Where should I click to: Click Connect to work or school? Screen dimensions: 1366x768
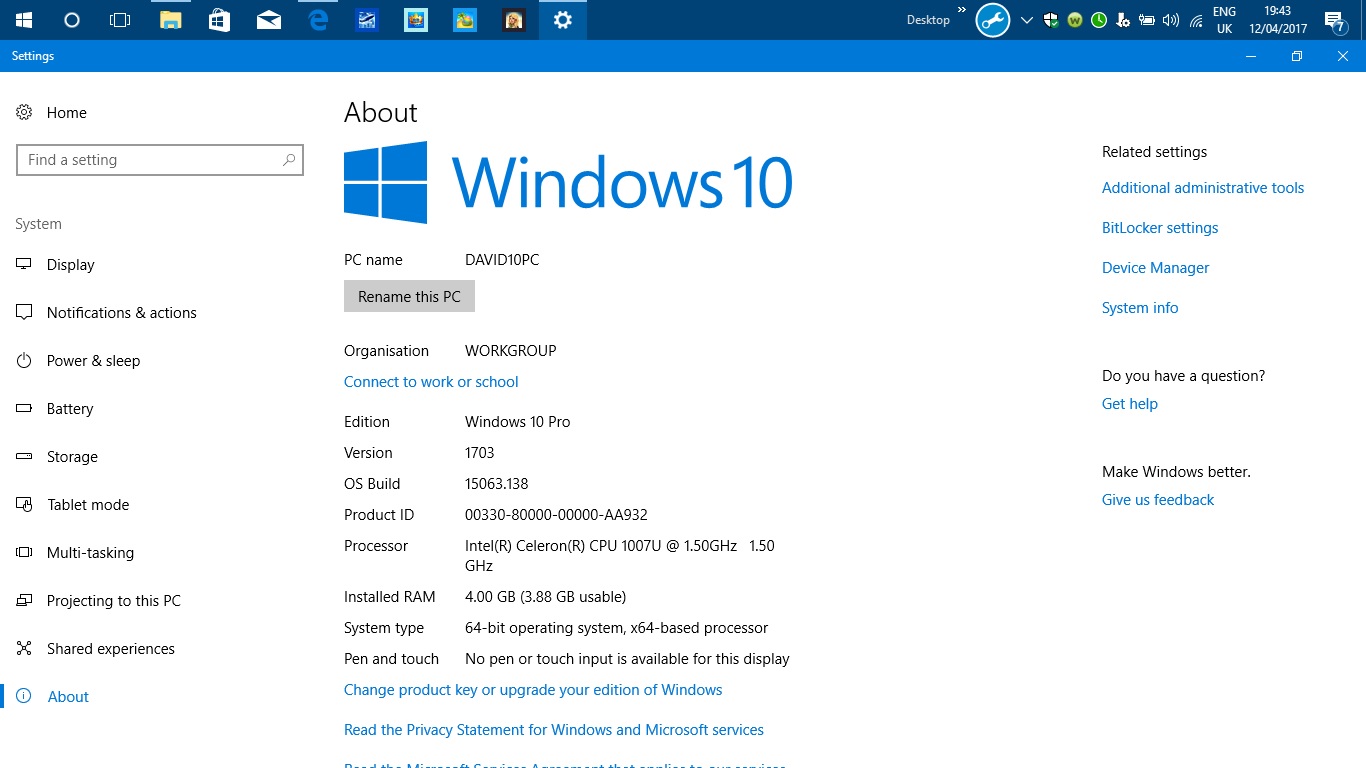coord(431,382)
